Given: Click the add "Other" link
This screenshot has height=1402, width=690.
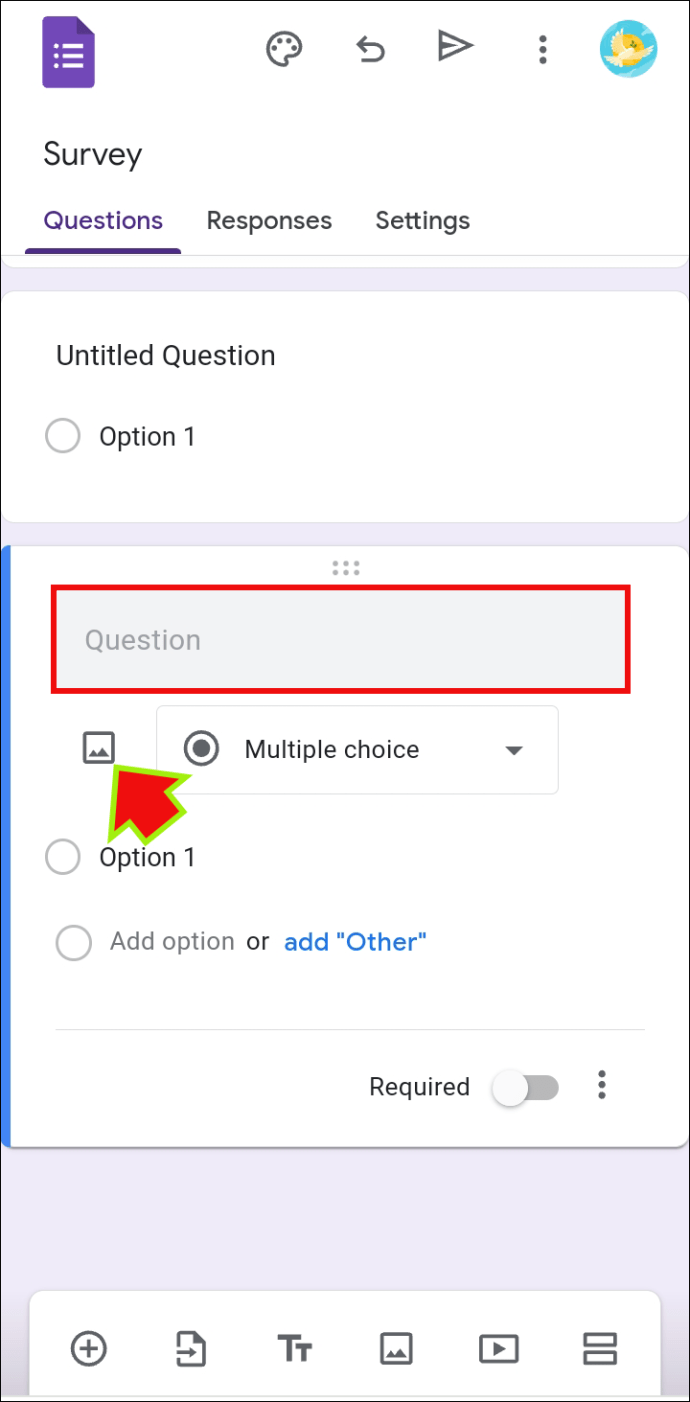Looking at the screenshot, I should click(x=355, y=941).
